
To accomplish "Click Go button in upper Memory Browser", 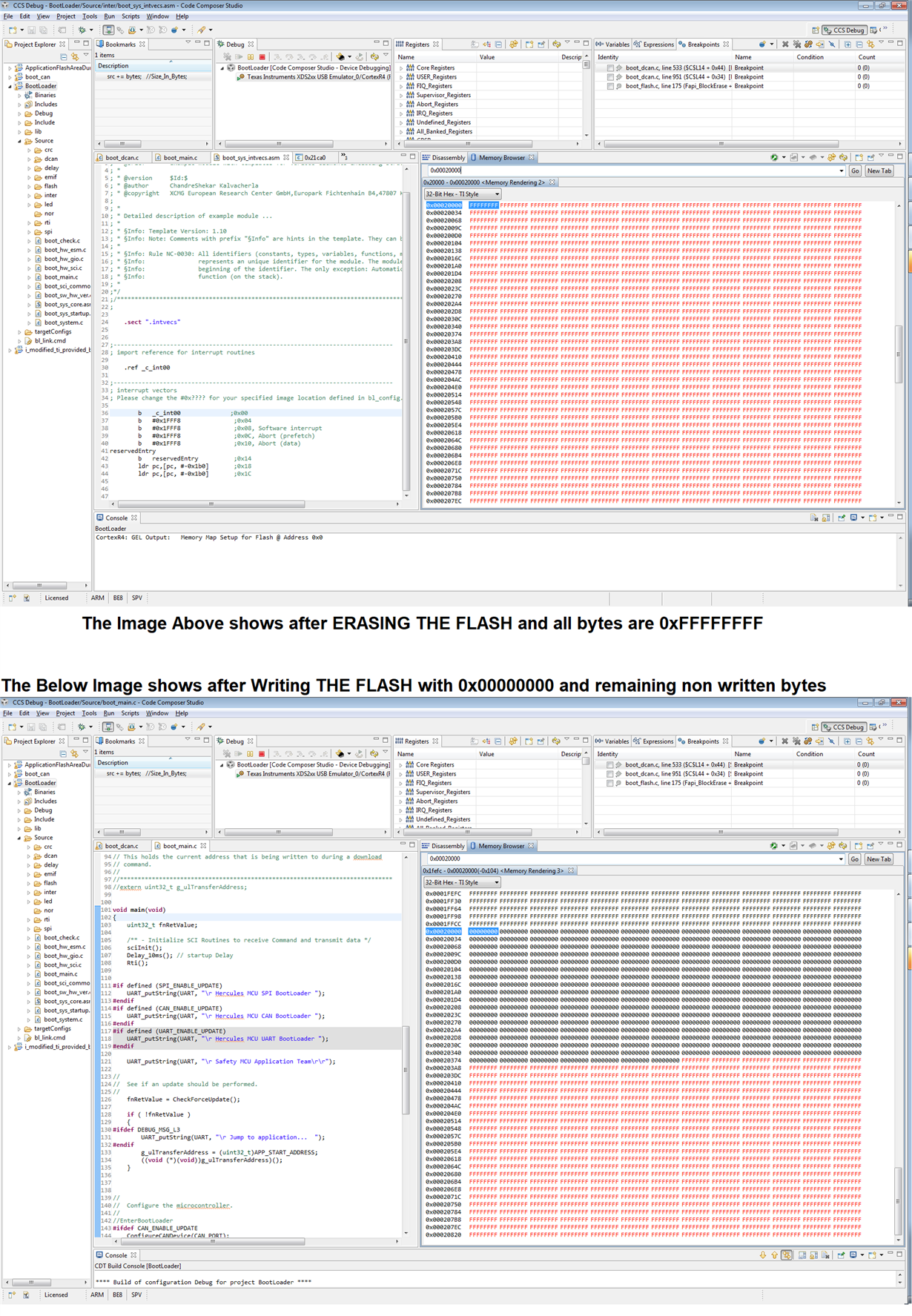I will coord(855,171).
